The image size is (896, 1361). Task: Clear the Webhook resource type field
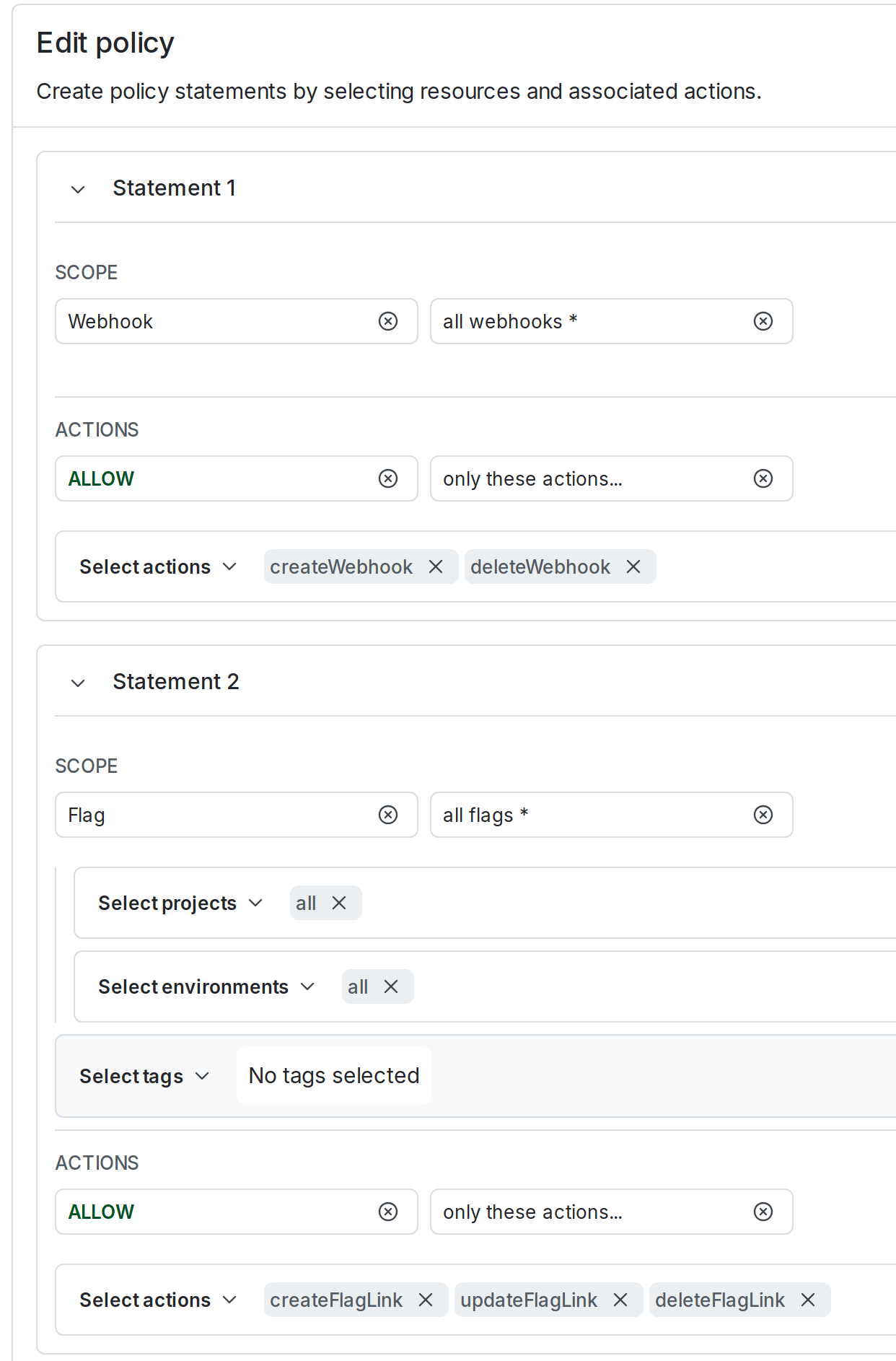[x=388, y=321]
